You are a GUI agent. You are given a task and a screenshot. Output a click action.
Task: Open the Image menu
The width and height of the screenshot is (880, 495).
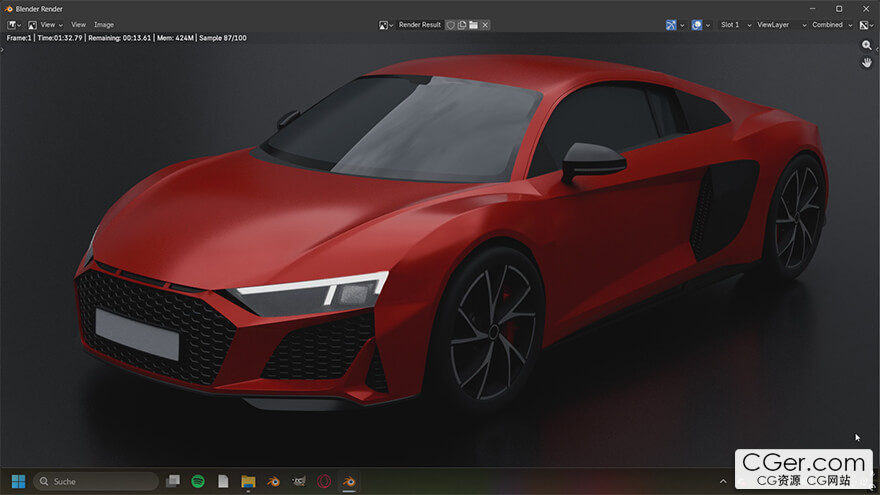click(104, 25)
